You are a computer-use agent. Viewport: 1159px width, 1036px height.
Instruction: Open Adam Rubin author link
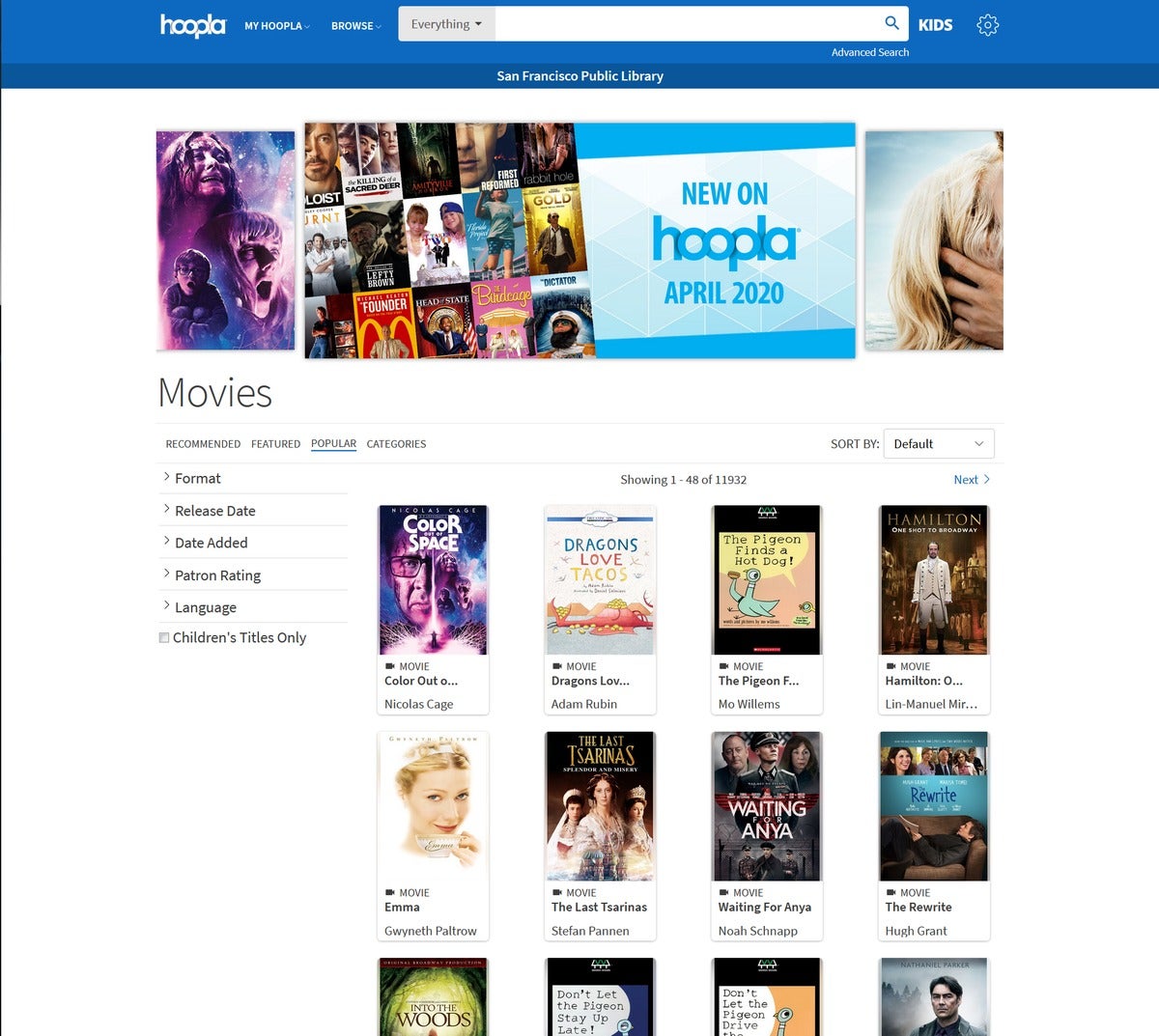[x=583, y=704]
